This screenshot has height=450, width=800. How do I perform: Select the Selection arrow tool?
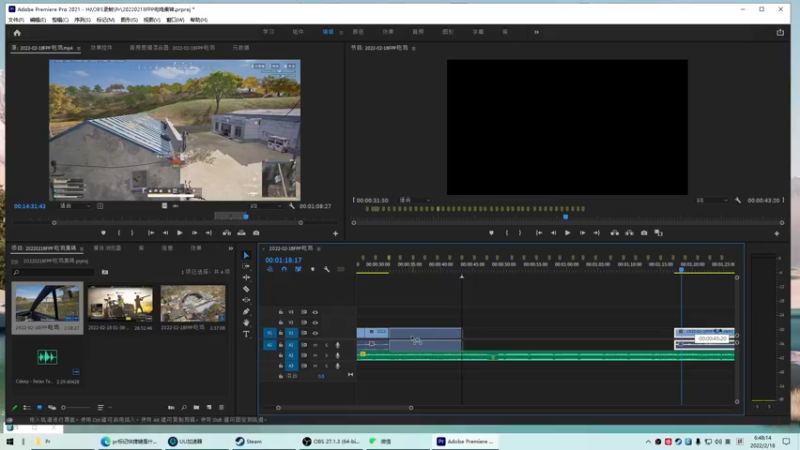tap(246, 255)
